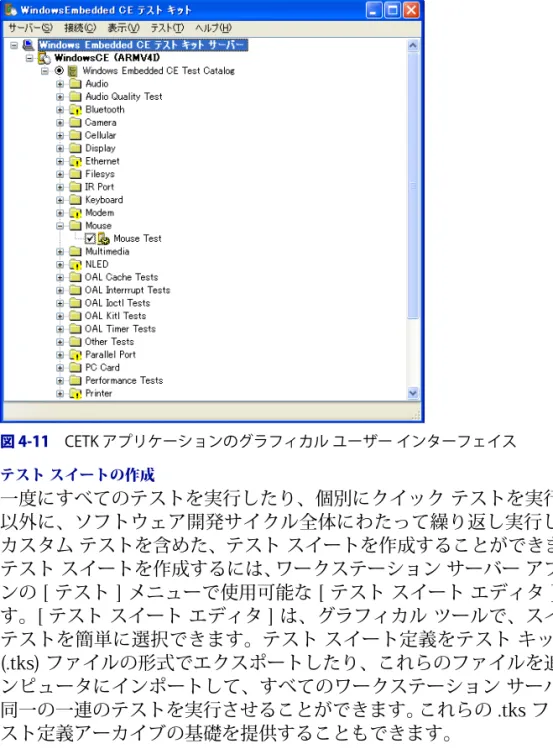This screenshot has height=749, width=553.
Task: Click the Performance Tests folder icon
Action: tap(75, 381)
